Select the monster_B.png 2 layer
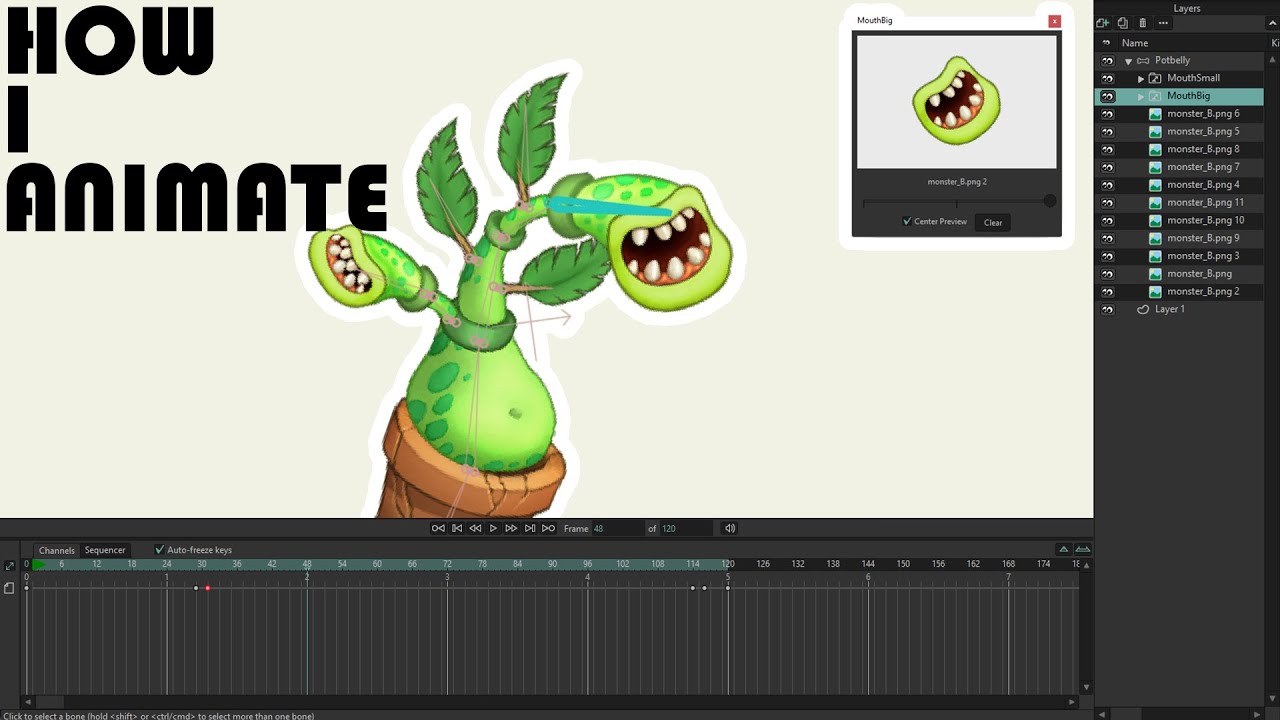 [x=1203, y=291]
